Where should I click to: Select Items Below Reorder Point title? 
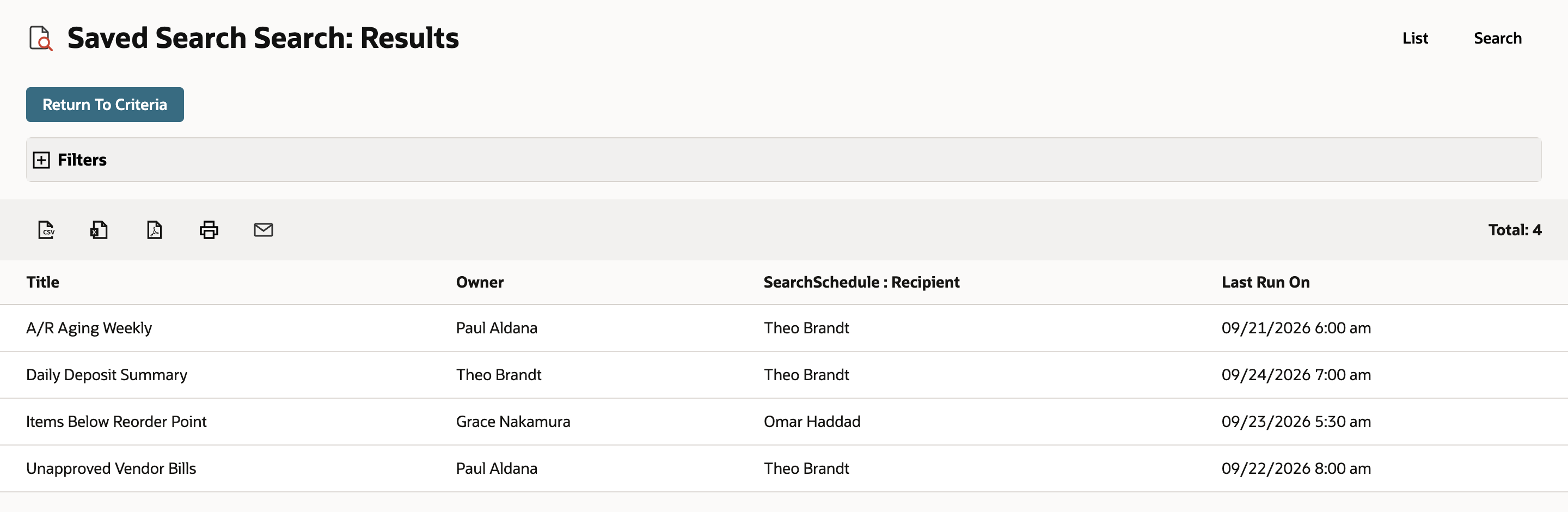[x=117, y=421]
